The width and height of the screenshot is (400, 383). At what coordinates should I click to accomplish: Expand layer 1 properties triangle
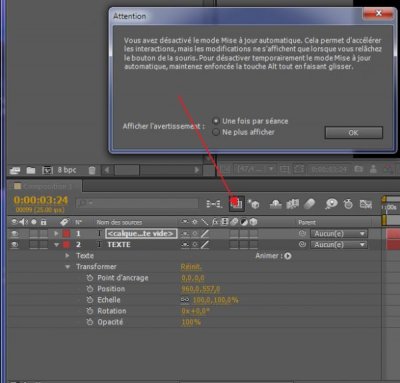(x=56, y=234)
